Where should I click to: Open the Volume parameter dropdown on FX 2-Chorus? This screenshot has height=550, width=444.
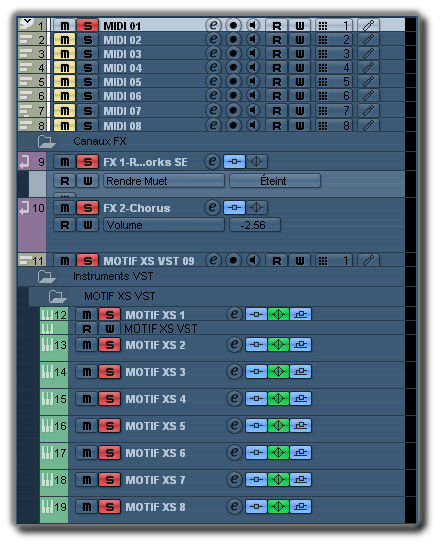point(164,225)
